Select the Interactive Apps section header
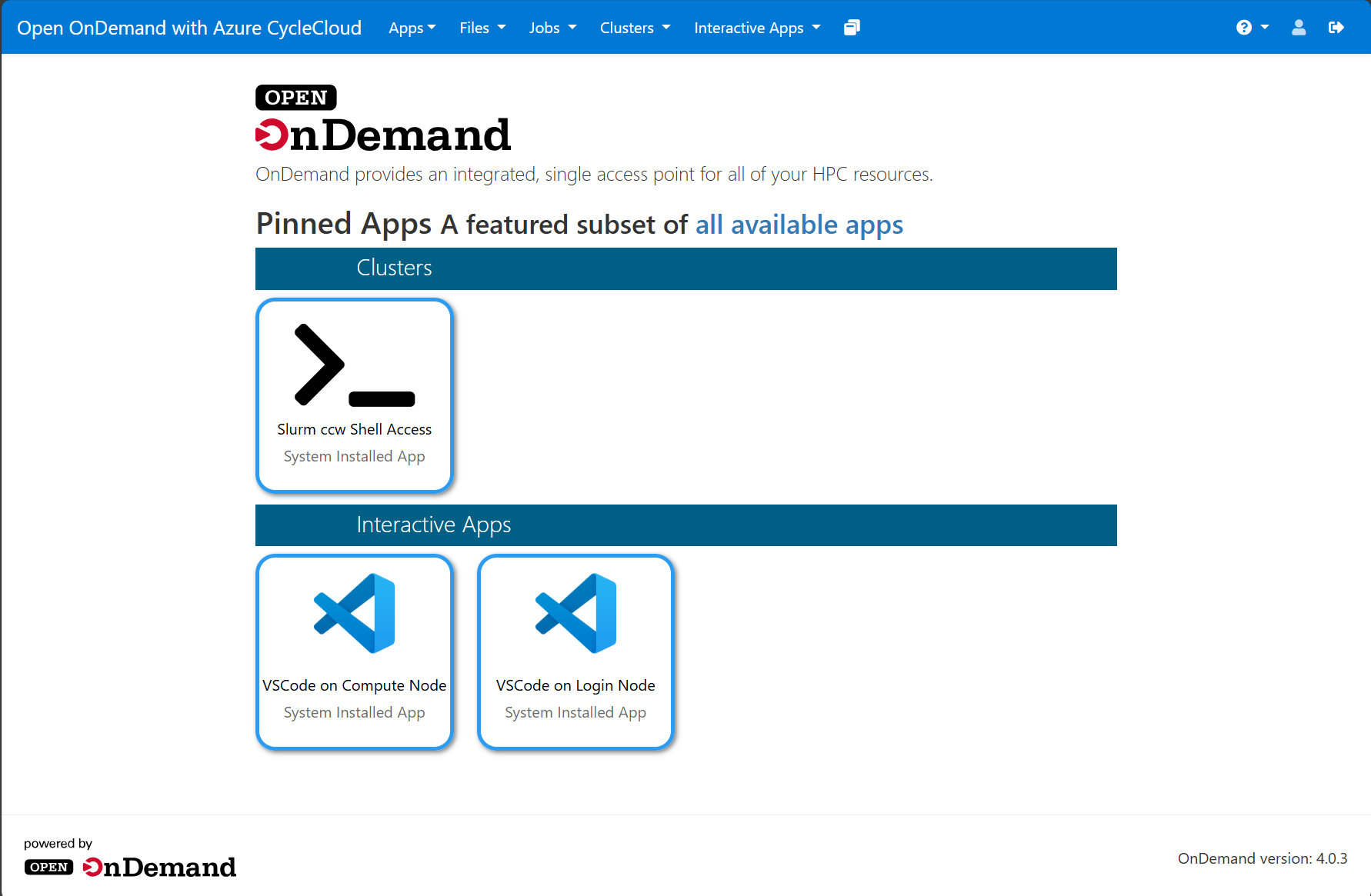Viewport: 1371px width, 896px height. (x=686, y=525)
